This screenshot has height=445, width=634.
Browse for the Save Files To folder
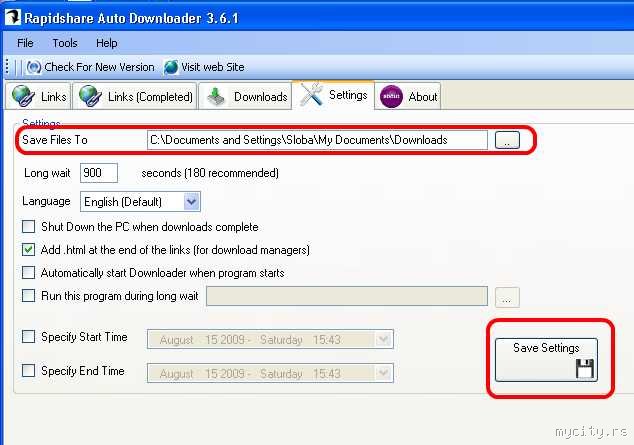(x=507, y=140)
